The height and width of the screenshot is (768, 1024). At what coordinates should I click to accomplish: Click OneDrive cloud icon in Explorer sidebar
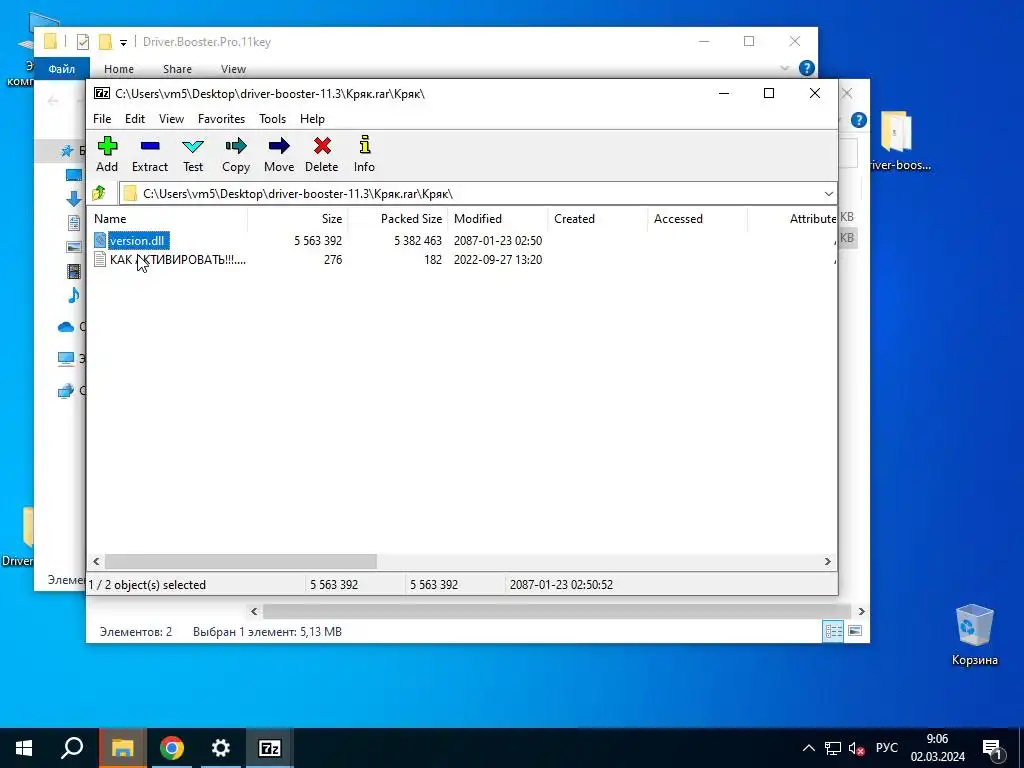click(66, 327)
